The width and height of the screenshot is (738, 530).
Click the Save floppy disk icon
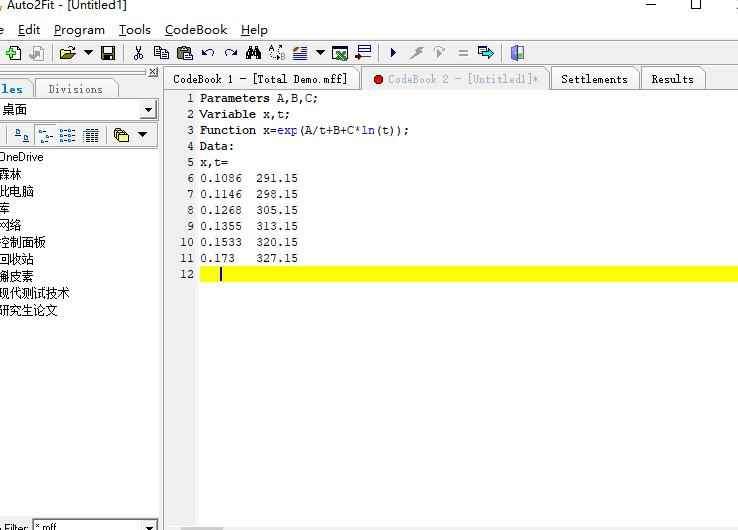point(108,53)
